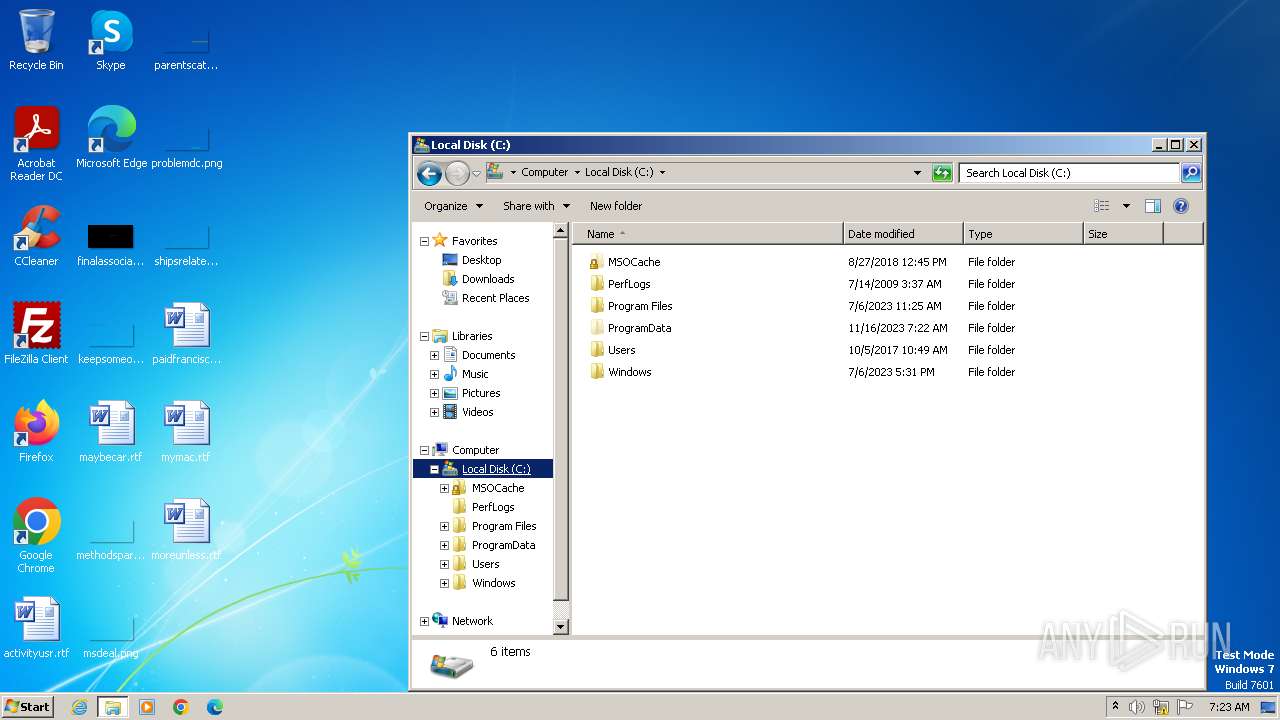Click the Back navigation arrow in Explorer
The width and height of the screenshot is (1280, 720).
point(429,173)
